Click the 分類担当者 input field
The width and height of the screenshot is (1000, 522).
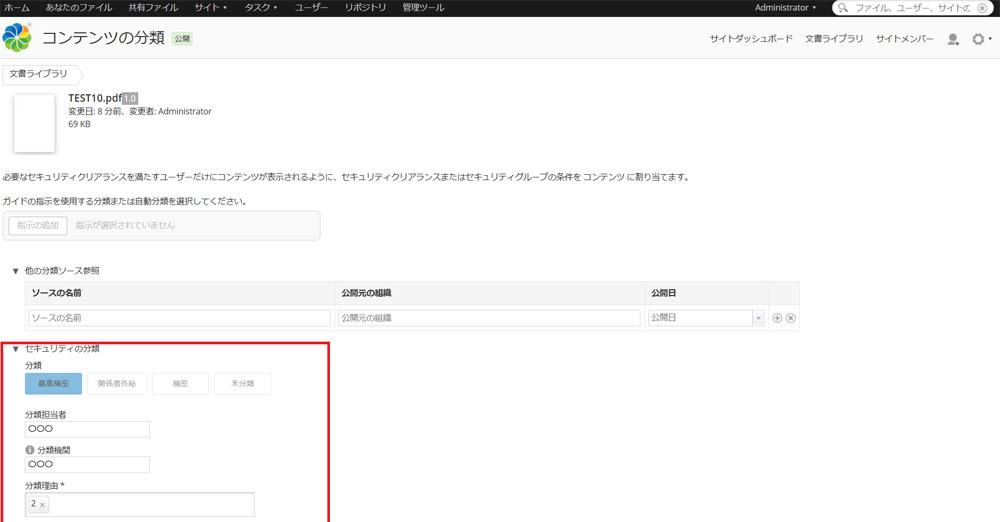[x=87, y=429]
